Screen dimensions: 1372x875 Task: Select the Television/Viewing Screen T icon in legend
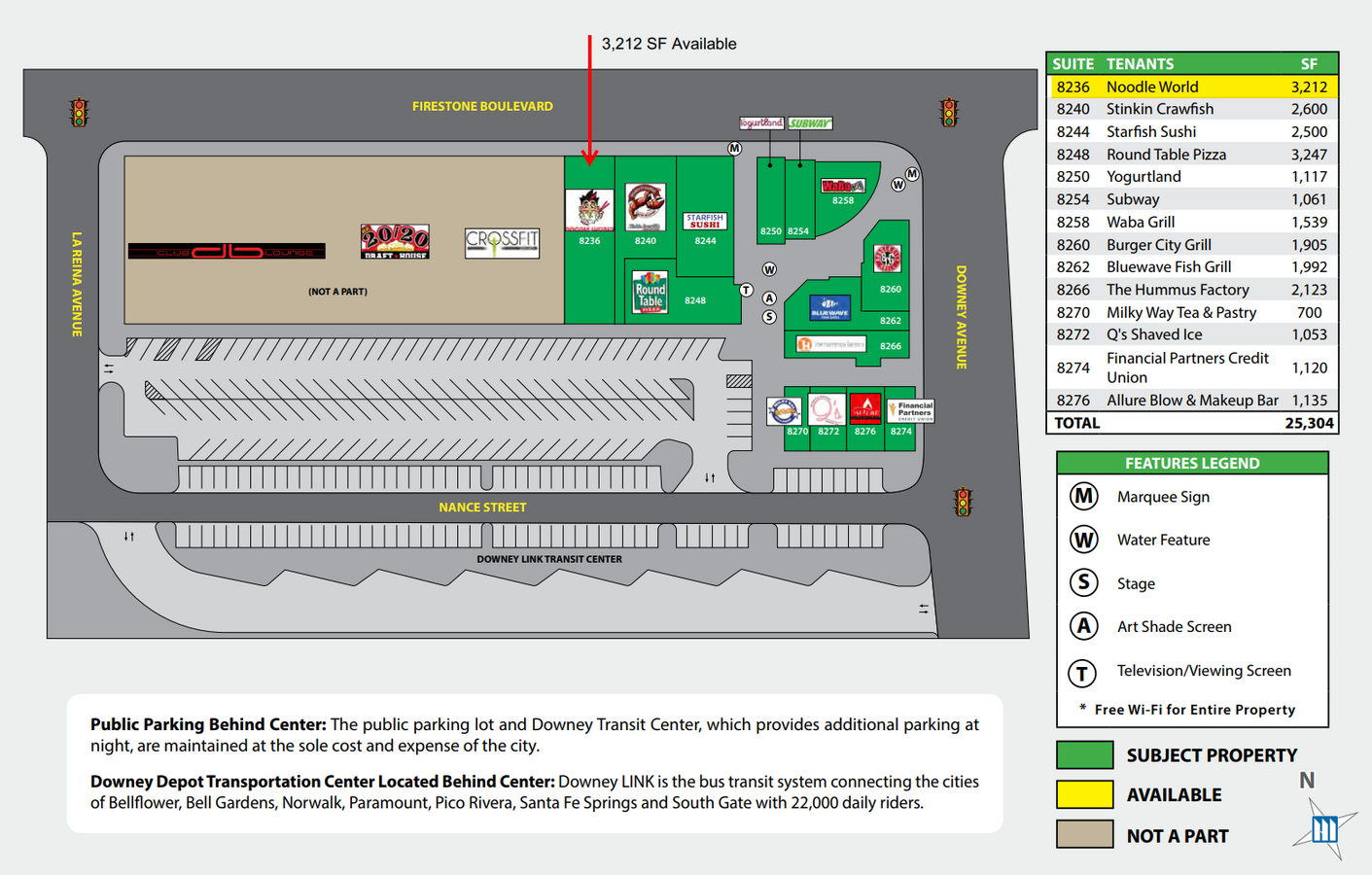click(1082, 672)
